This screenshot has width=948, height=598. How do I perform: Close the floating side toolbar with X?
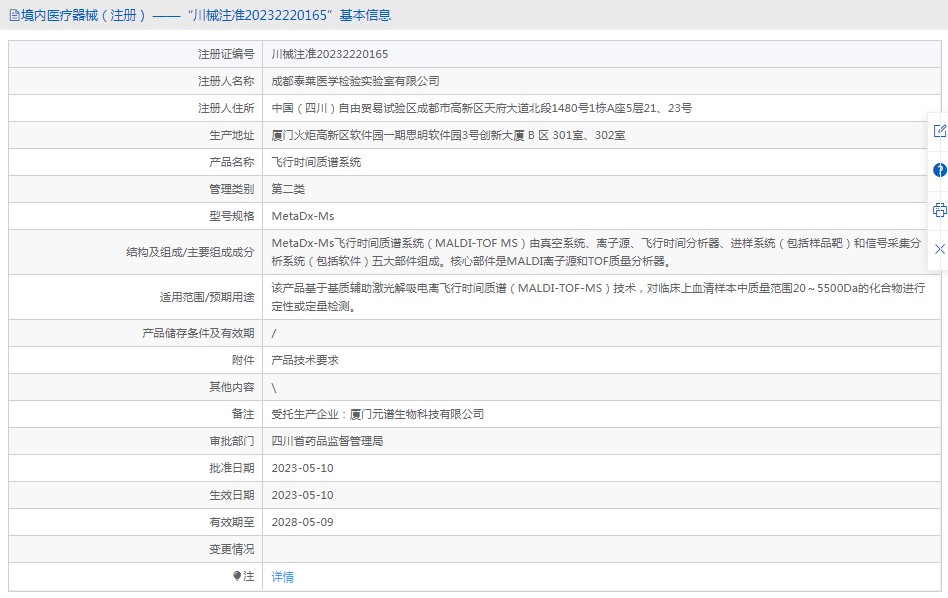pos(940,249)
